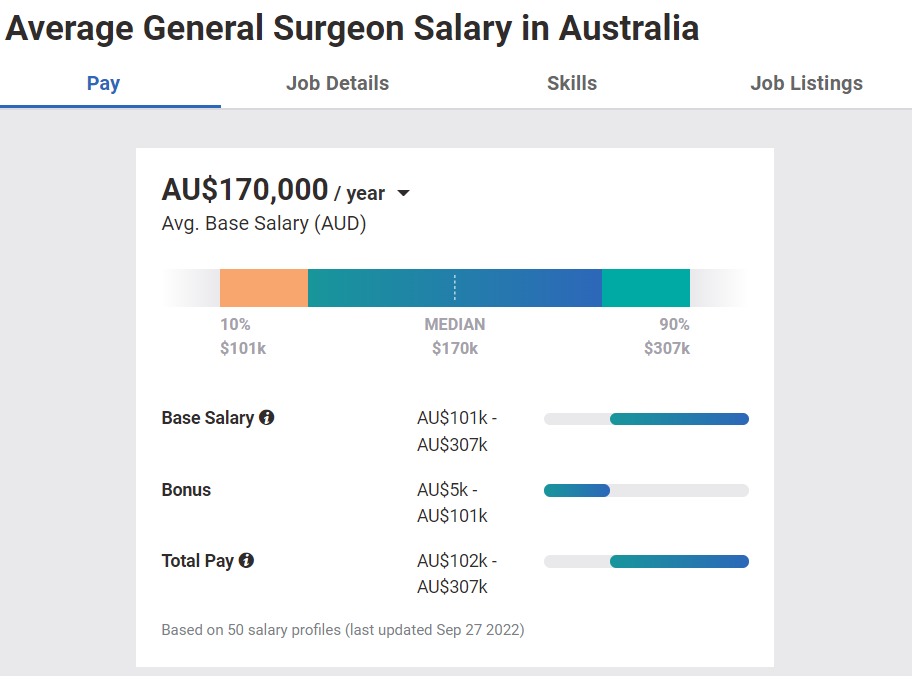Click the Bonus row label
Viewport: 912px width, 676px height.
[187, 490]
